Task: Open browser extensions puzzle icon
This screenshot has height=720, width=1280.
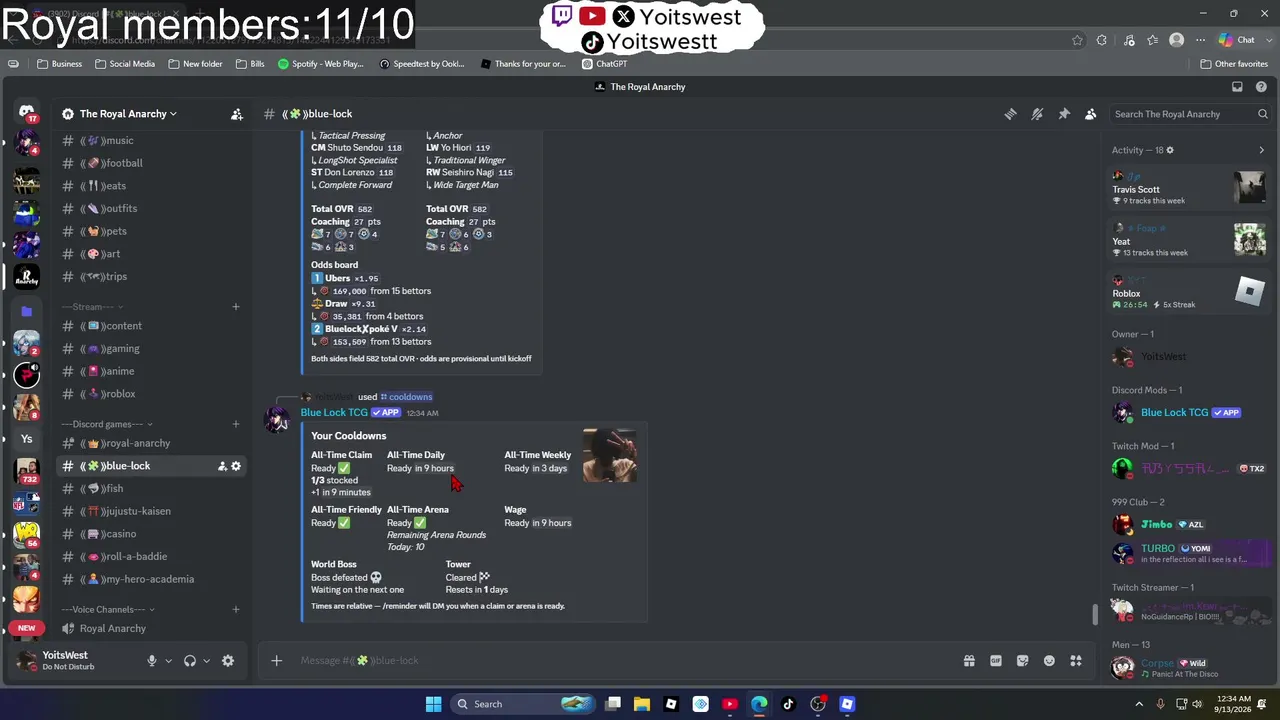Action: 1101,40
